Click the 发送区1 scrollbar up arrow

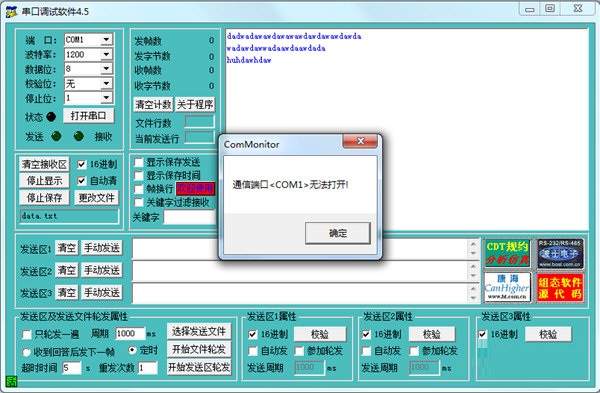pos(473,244)
